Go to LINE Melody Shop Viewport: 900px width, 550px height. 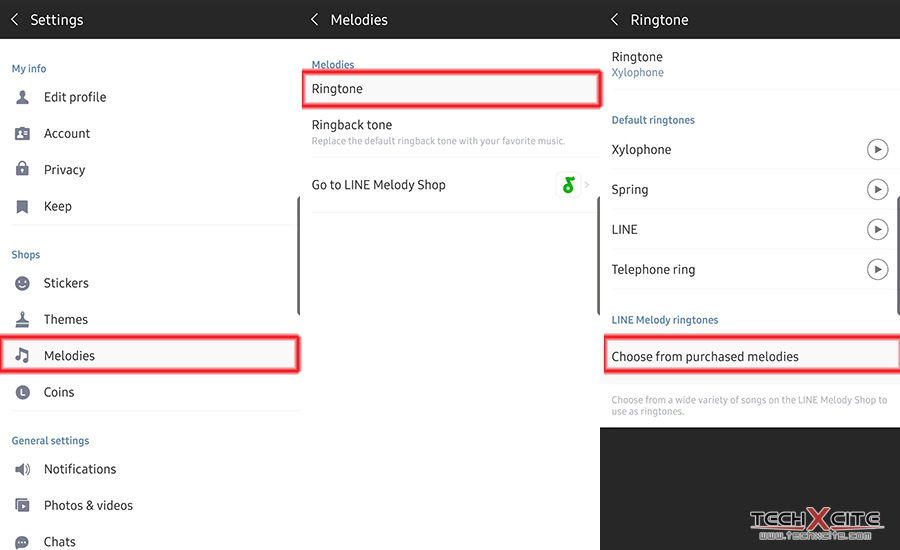[452, 185]
